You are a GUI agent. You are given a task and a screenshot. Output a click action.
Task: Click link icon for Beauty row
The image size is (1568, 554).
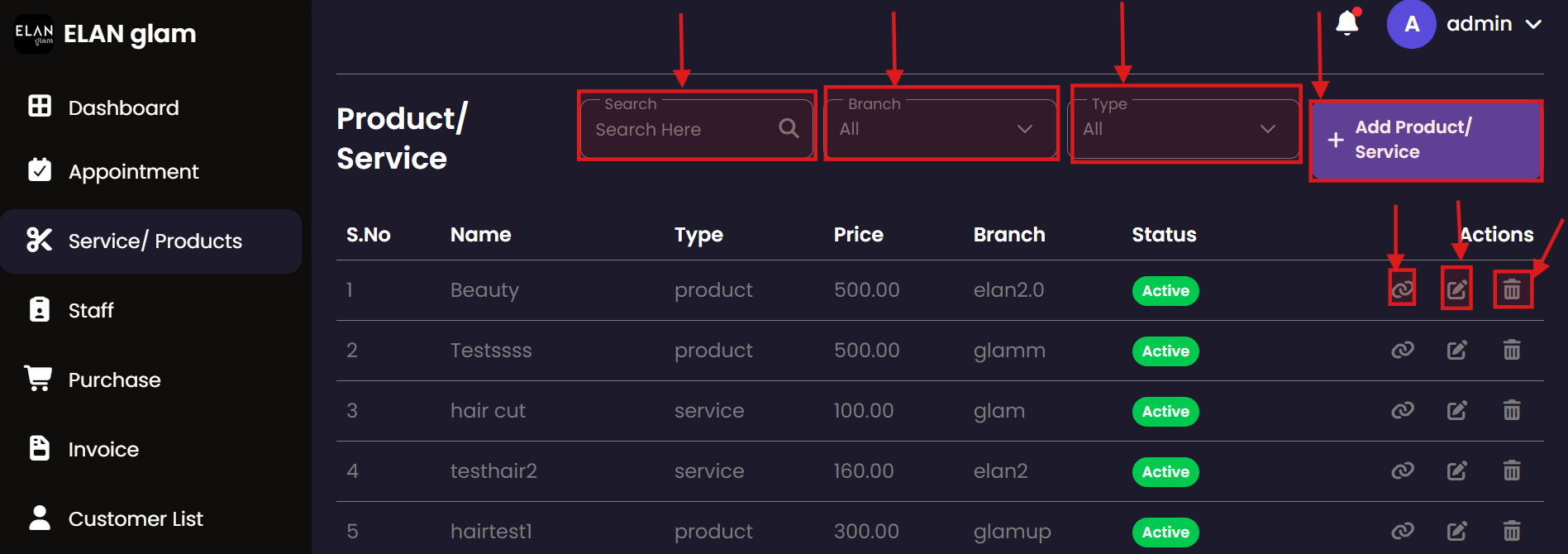click(1402, 289)
